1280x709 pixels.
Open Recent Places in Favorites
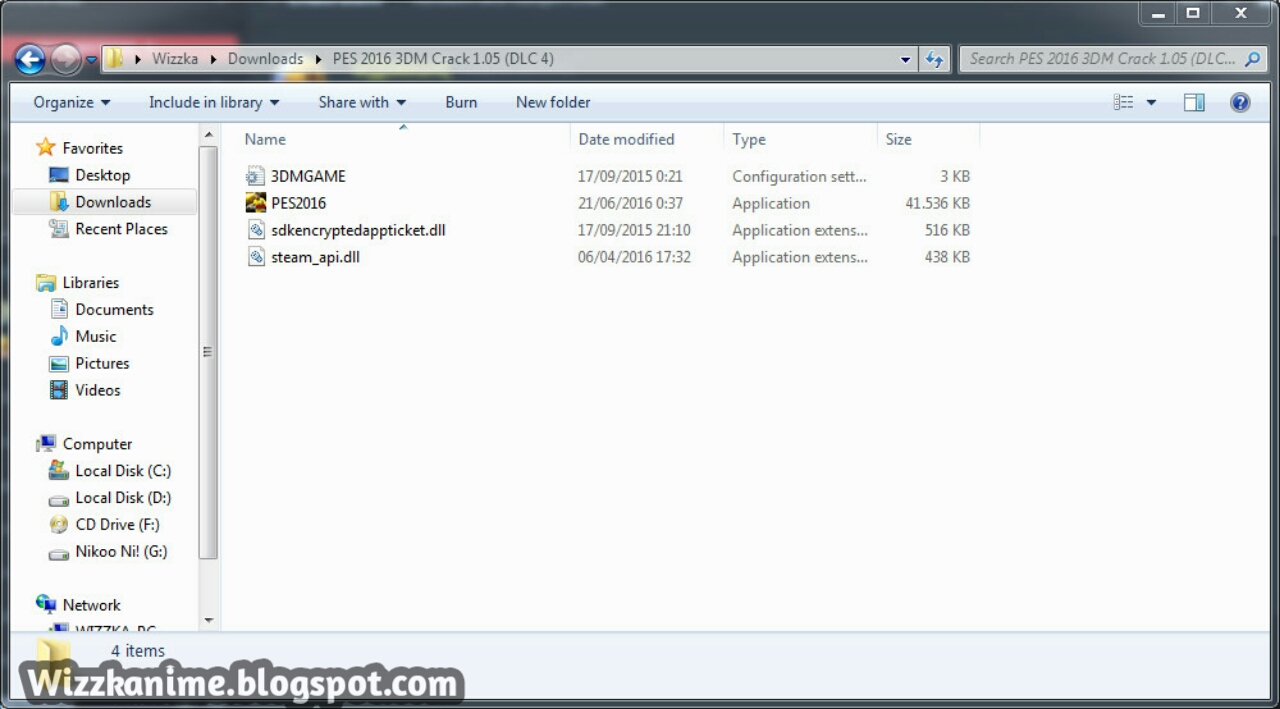(121, 229)
